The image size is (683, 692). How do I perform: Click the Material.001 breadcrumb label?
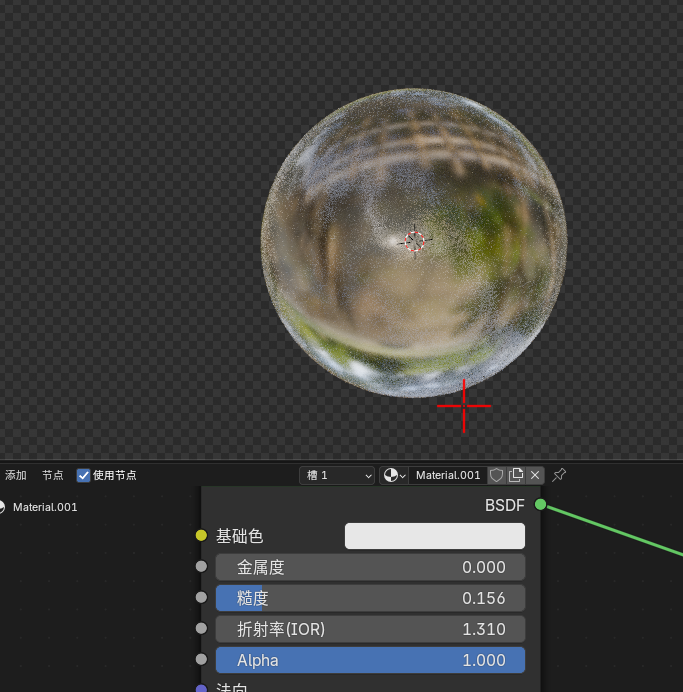click(45, 507)
